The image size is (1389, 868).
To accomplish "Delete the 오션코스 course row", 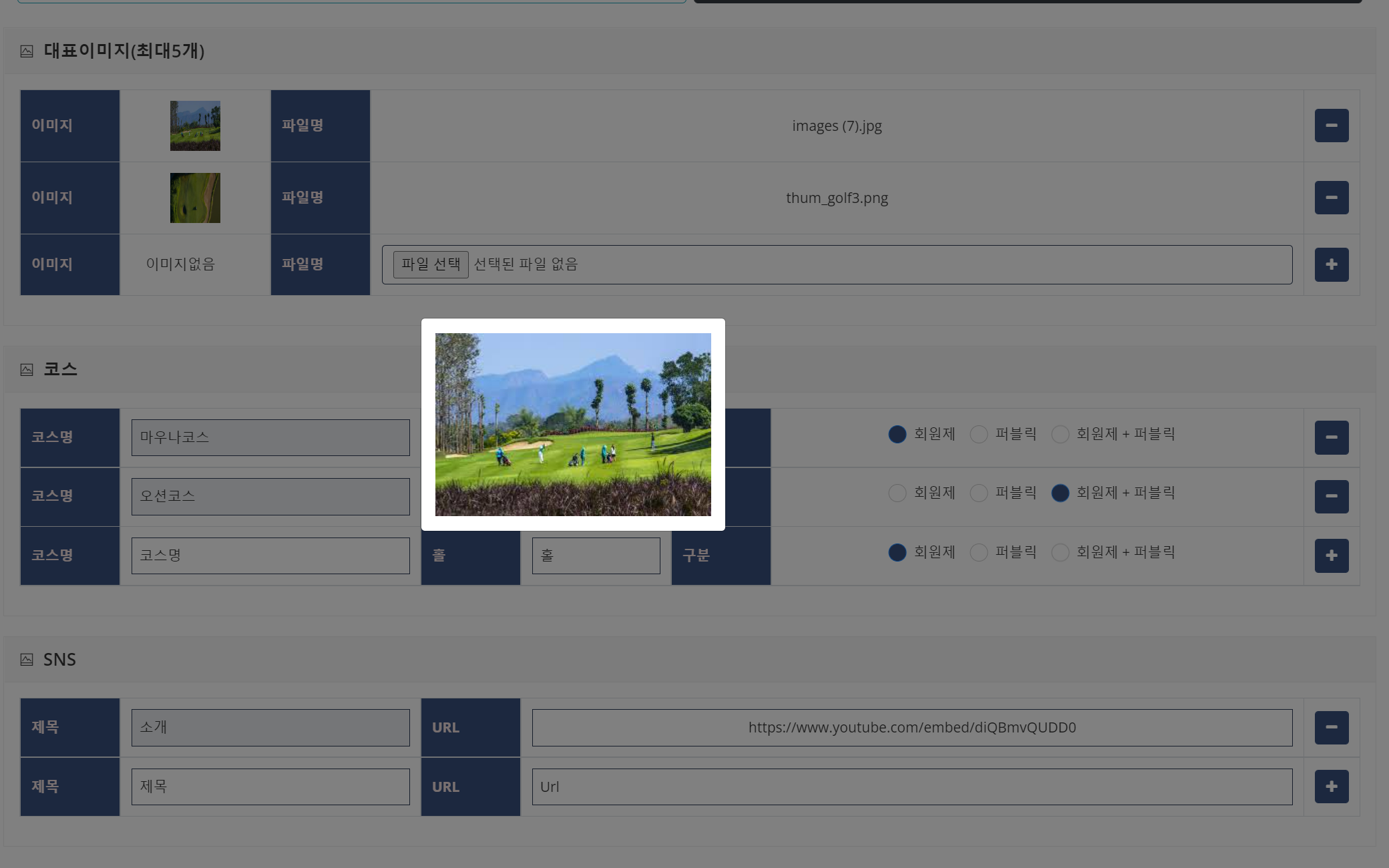I will [1331, 496].
